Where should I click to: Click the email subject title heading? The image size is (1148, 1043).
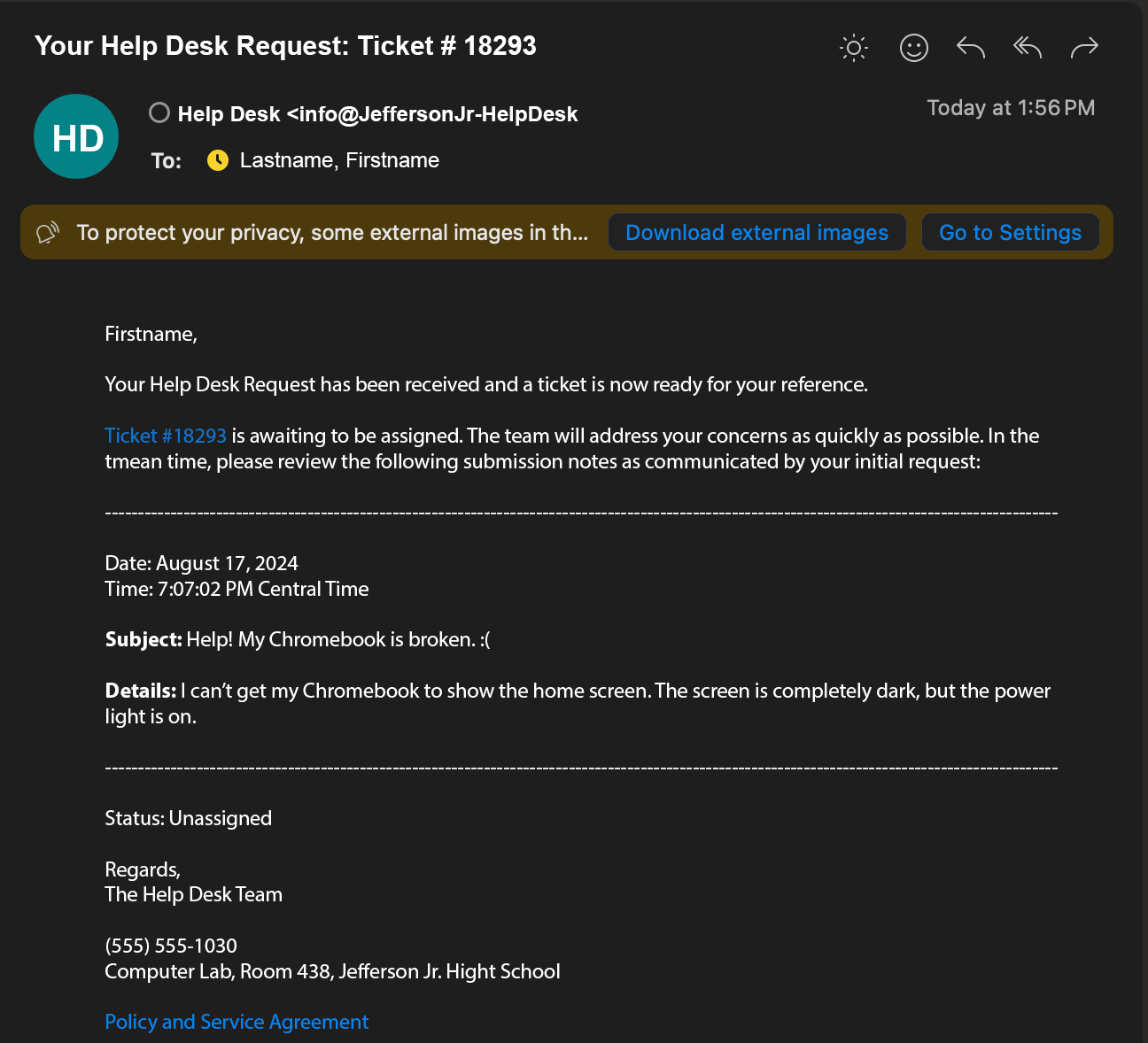pos(285,46)
